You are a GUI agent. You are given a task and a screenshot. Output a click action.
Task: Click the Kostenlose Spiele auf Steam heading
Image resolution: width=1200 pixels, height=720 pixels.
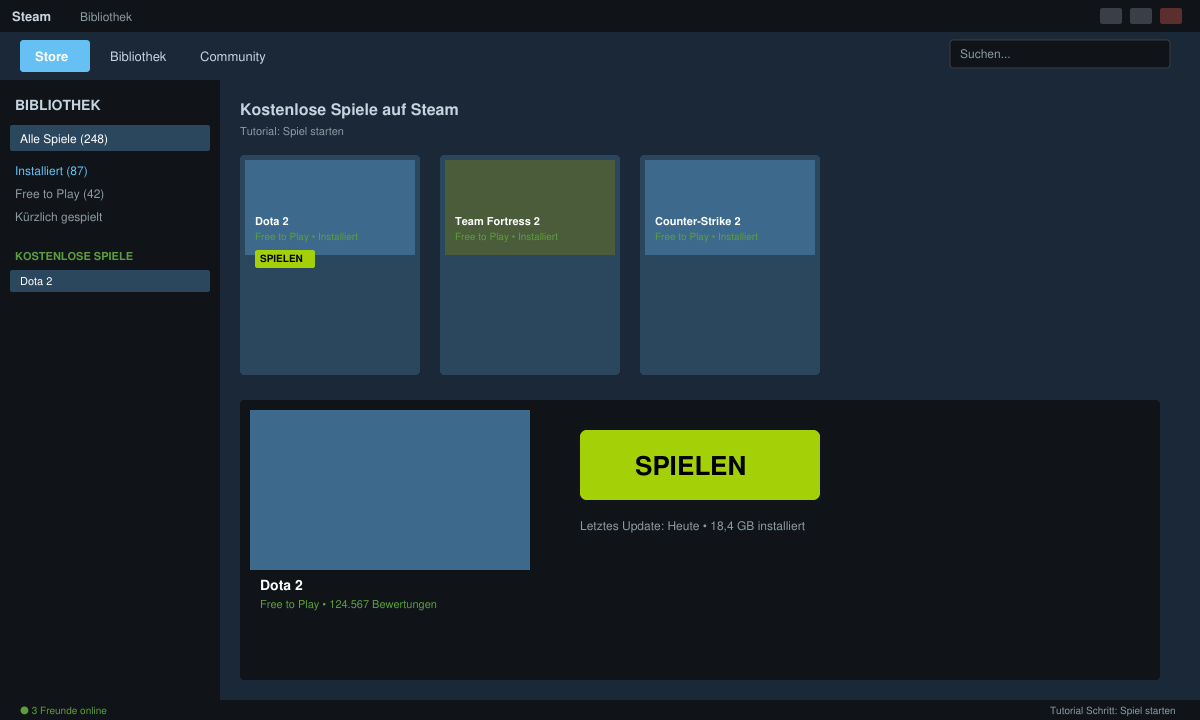pos(349,110)
